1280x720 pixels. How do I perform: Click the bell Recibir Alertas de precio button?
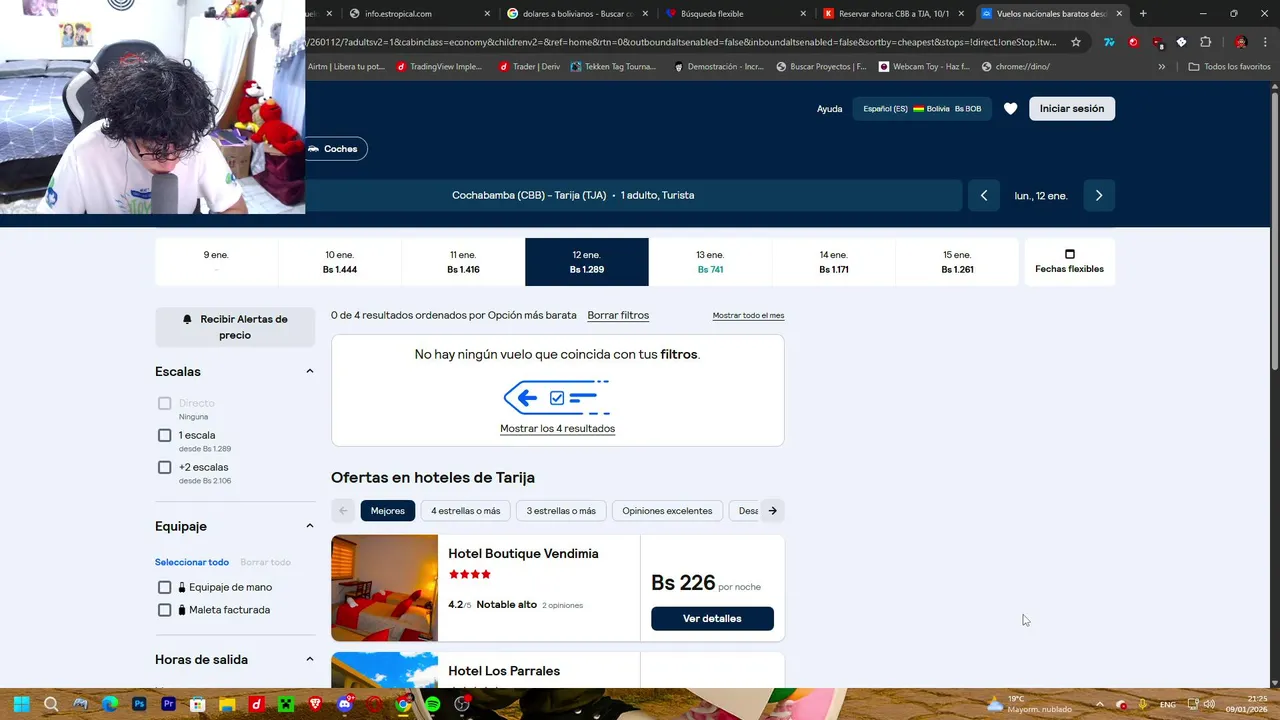(235, 327)
